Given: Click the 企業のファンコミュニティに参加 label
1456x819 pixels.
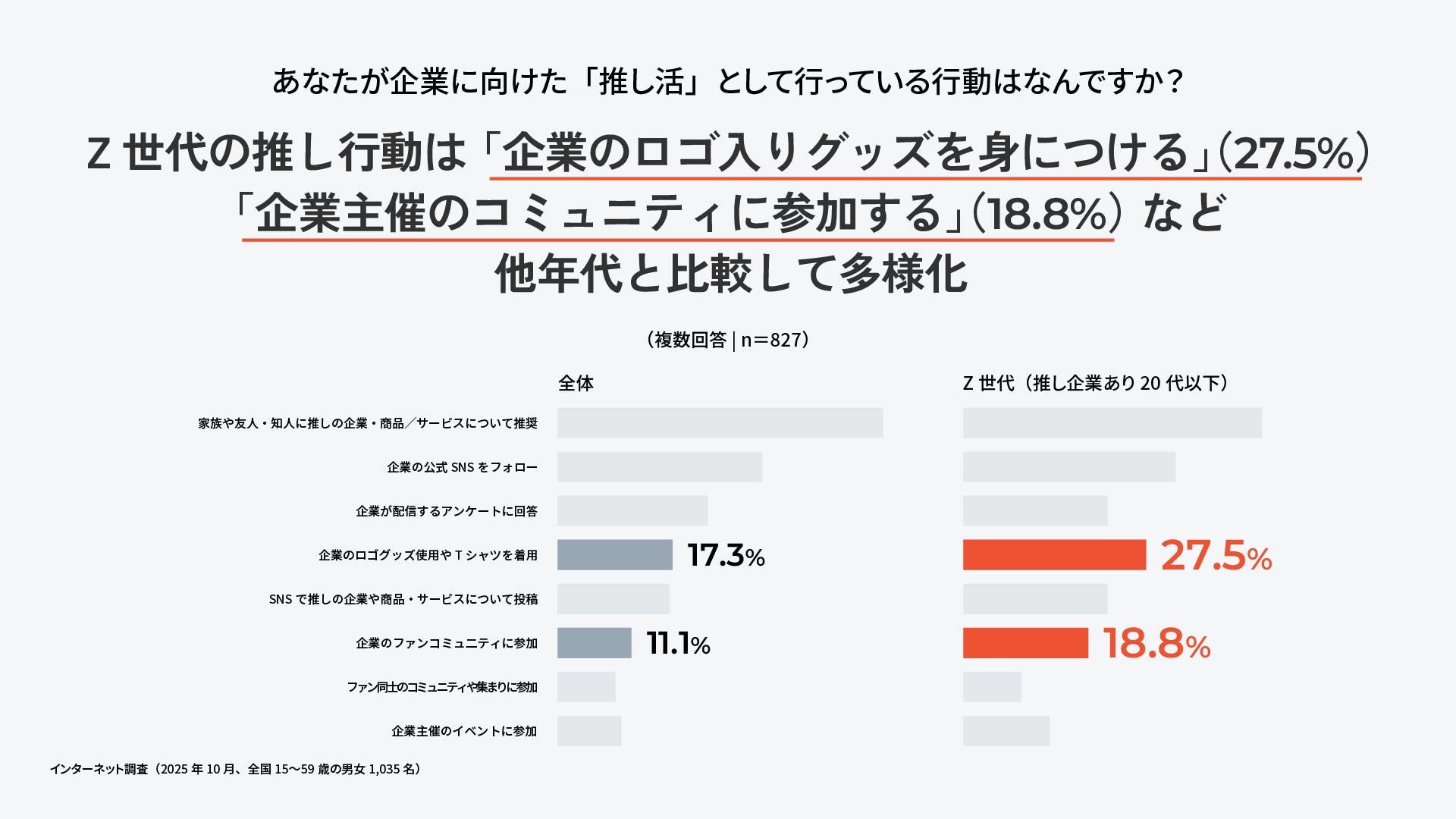Looking at the screenshot, I should coord(447,643).
